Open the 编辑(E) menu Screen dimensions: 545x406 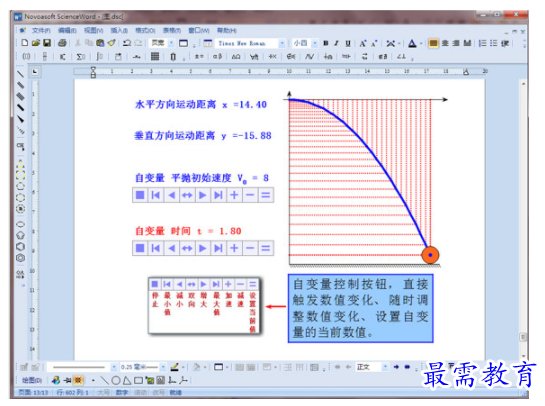pyautogui.click(x=67, y=31)
